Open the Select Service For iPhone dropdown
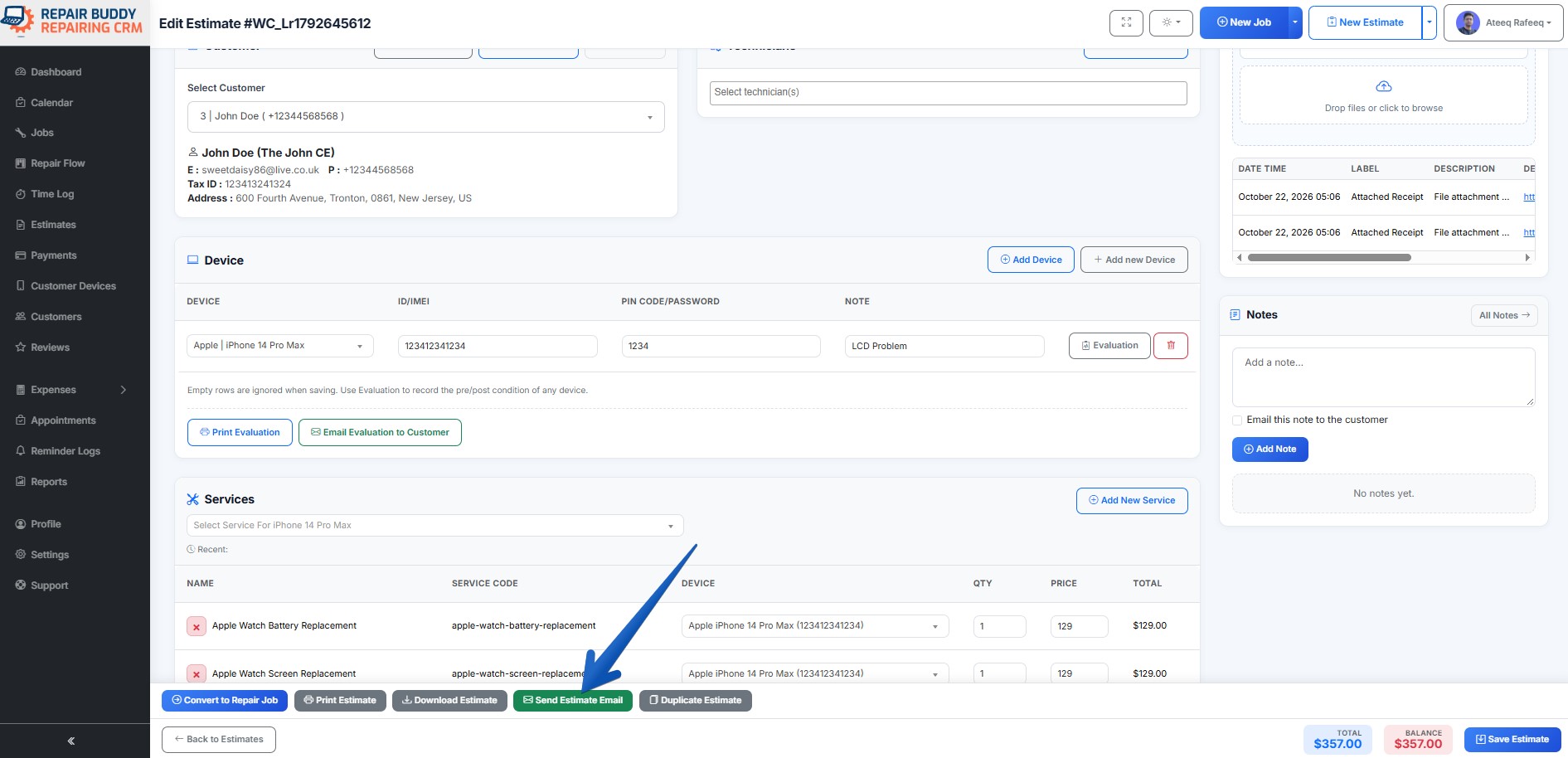The width and height of the screenshot is (1568, 758). point(435,526)
